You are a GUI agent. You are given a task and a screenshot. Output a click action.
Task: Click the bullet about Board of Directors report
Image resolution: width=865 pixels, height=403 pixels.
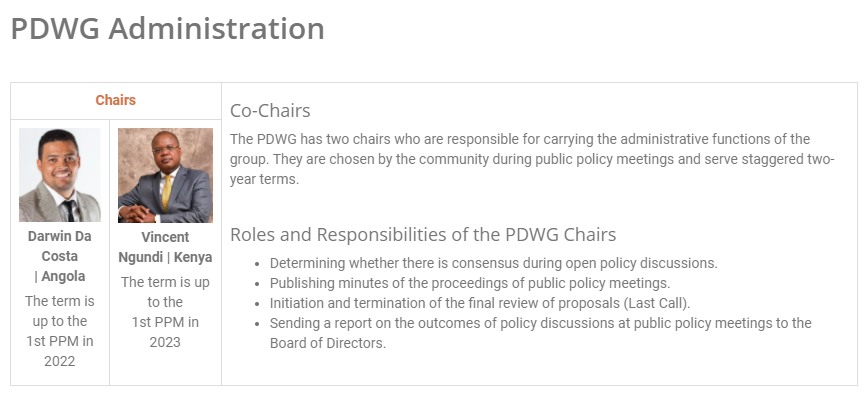click(x=540, y=333)
